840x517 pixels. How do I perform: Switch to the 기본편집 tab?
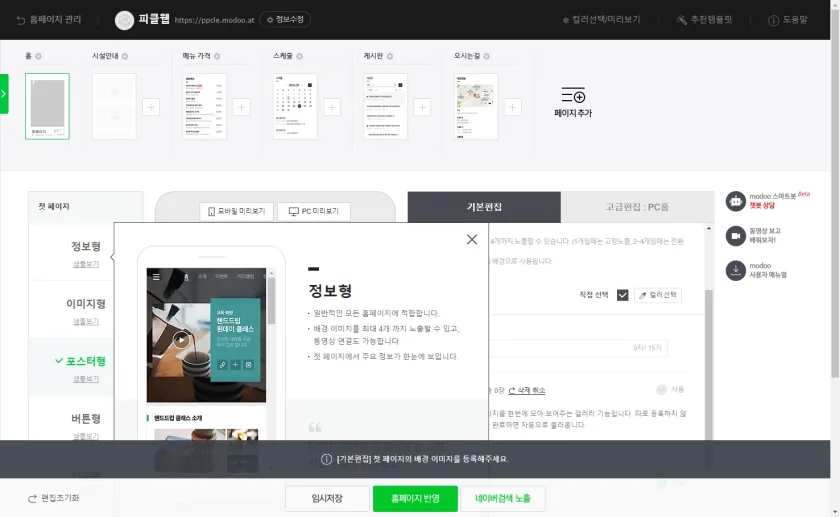click(484, 208)
